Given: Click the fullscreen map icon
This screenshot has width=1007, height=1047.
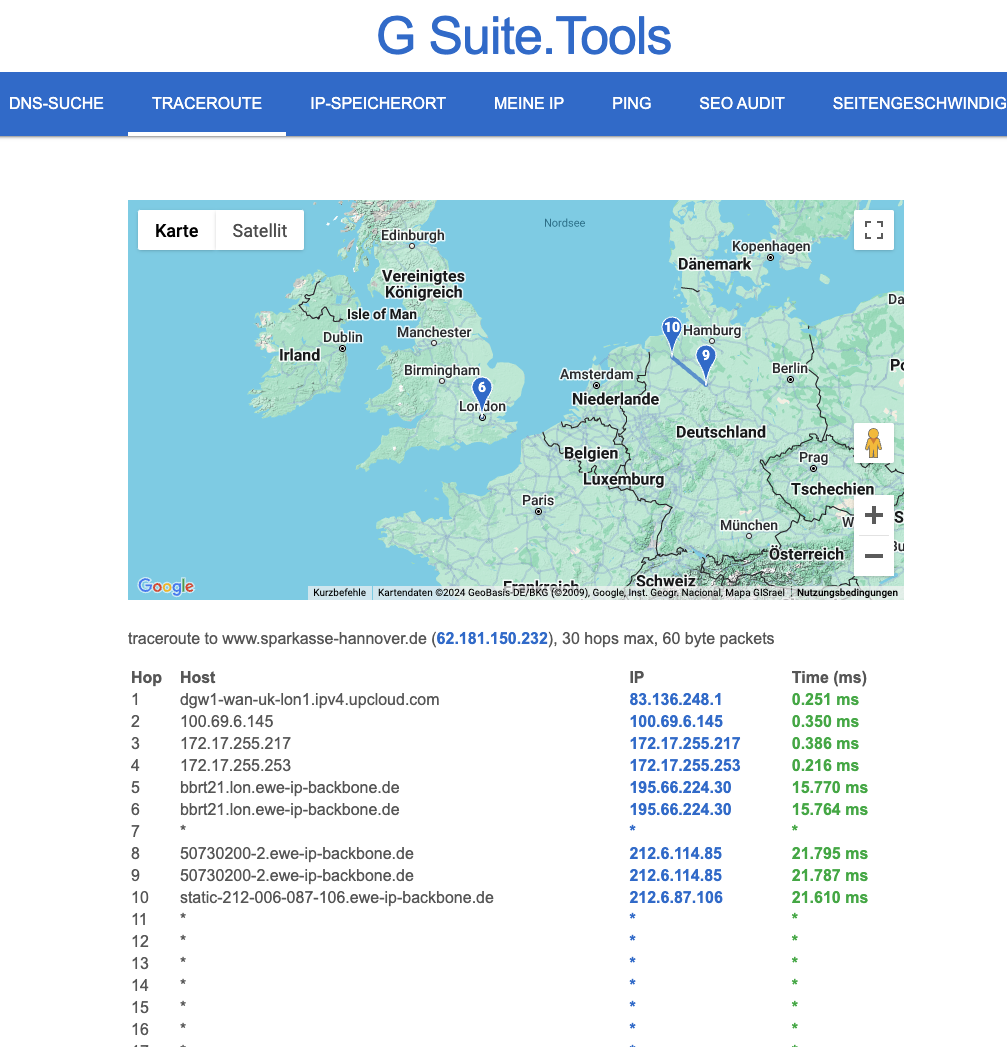Looking at the screenshot, I should [x=873, y=230].
